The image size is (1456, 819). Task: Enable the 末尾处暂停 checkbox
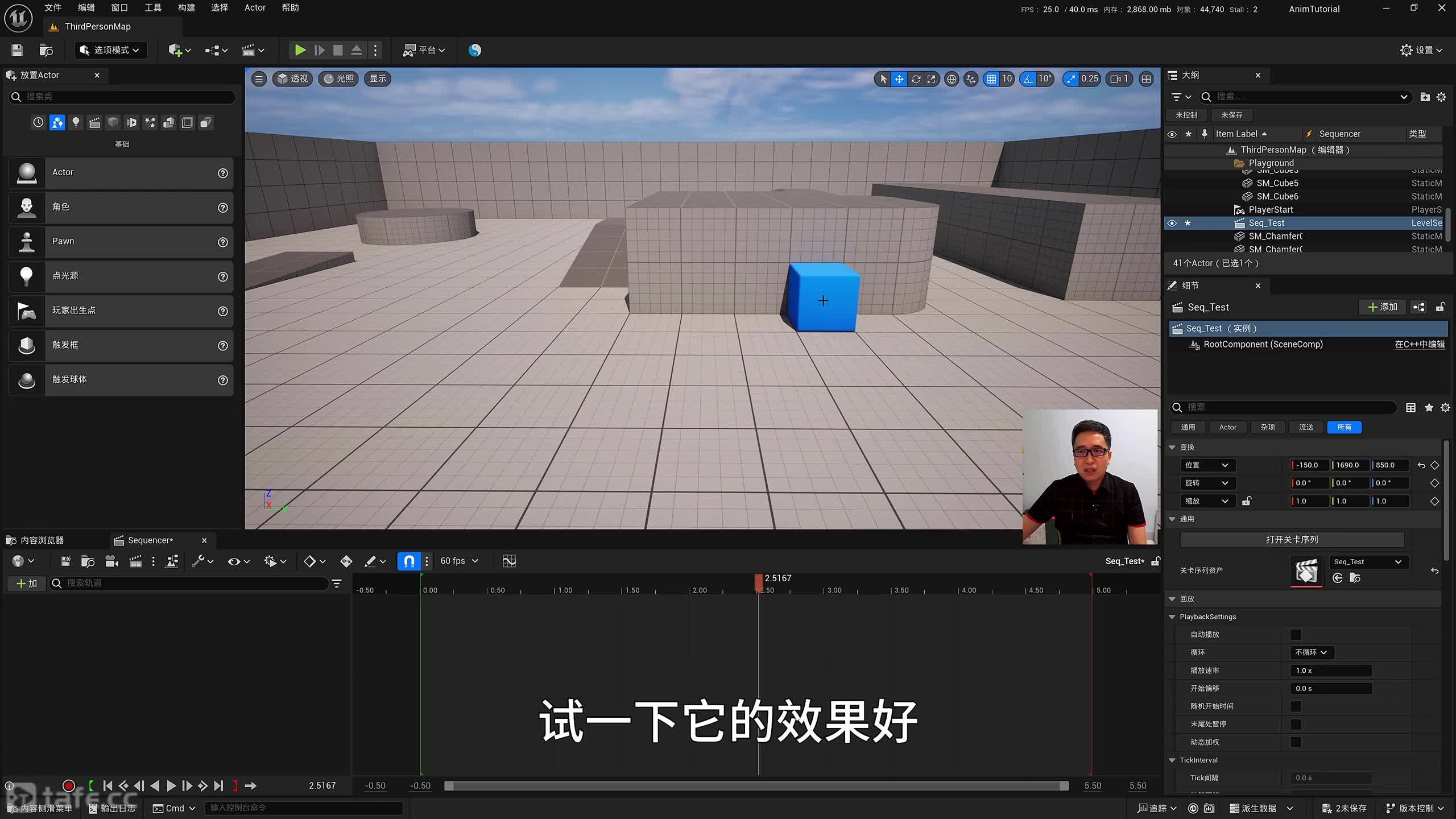(1296, 724)
